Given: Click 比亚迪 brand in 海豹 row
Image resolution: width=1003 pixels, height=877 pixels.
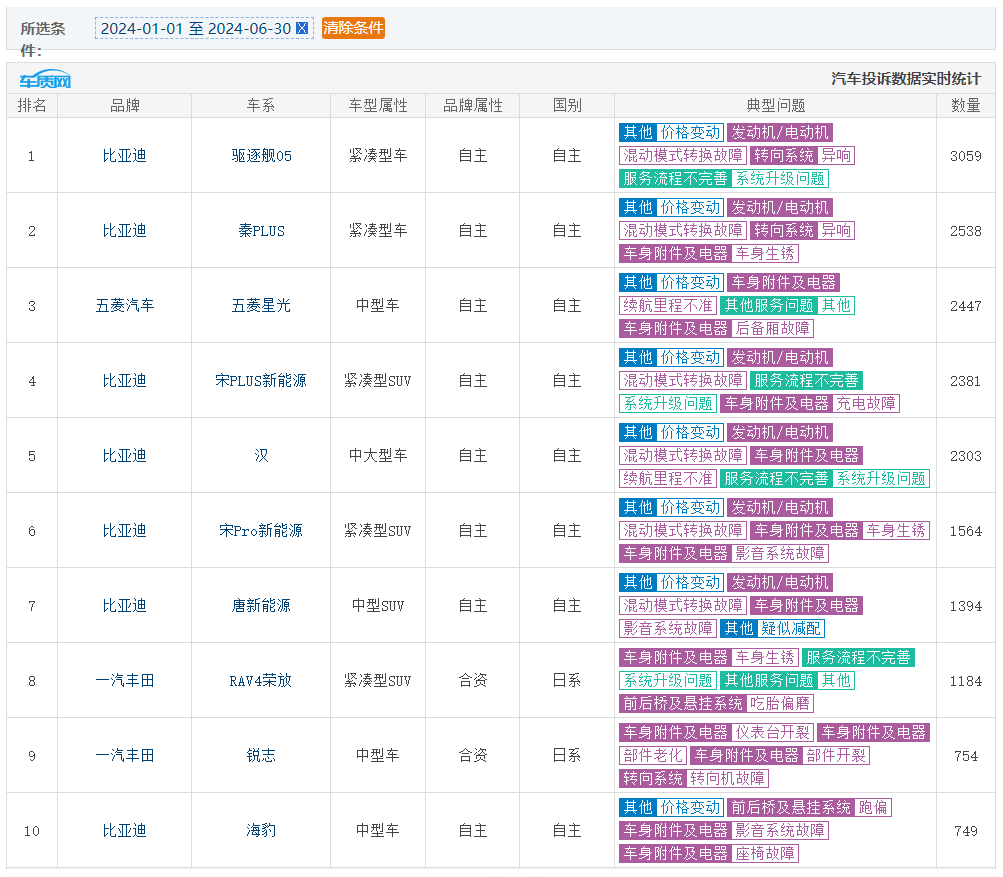Looking at the screenshot, I should pos(125,830).
